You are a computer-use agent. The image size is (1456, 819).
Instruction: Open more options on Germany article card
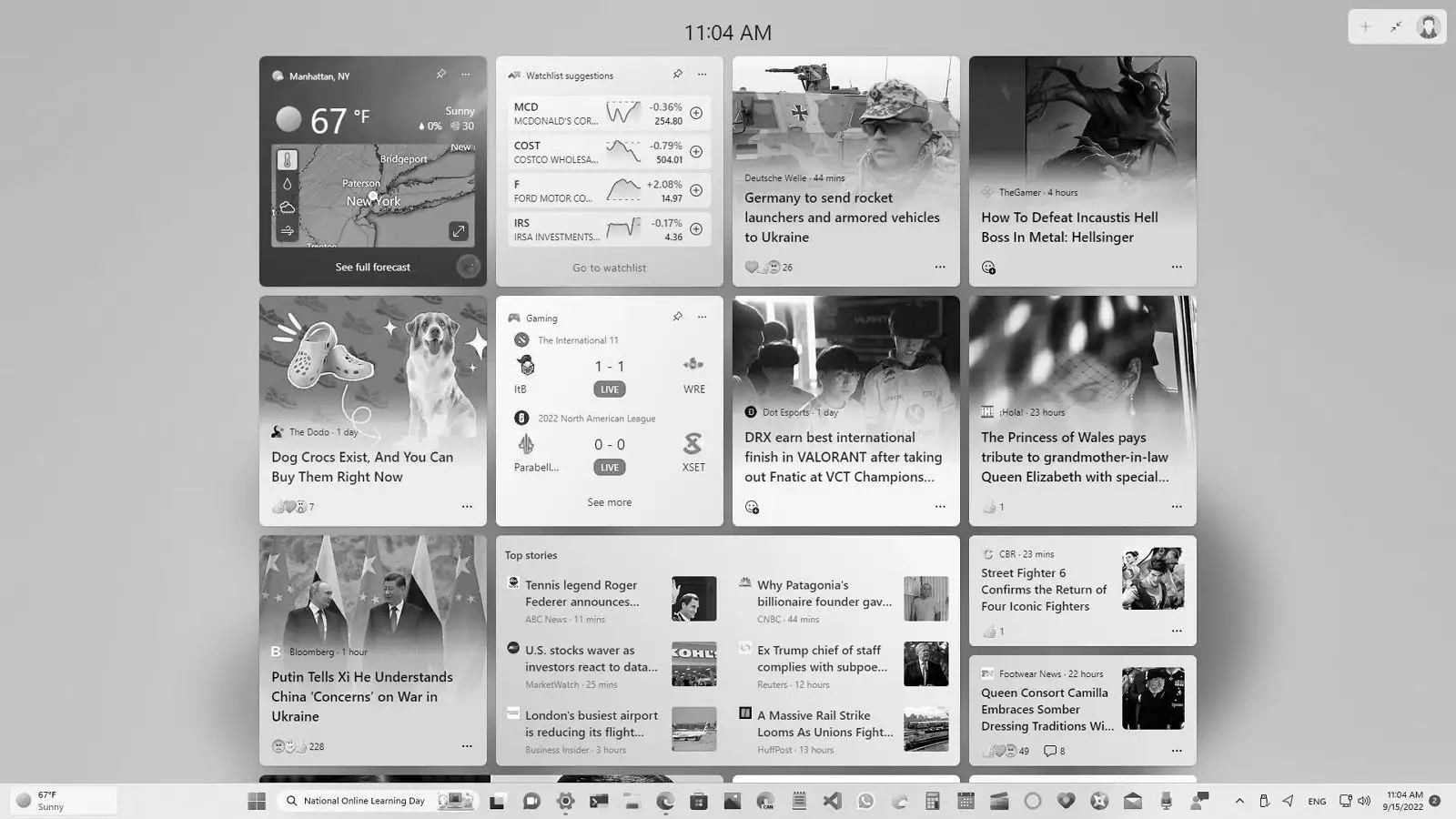(x=940, y=267)
